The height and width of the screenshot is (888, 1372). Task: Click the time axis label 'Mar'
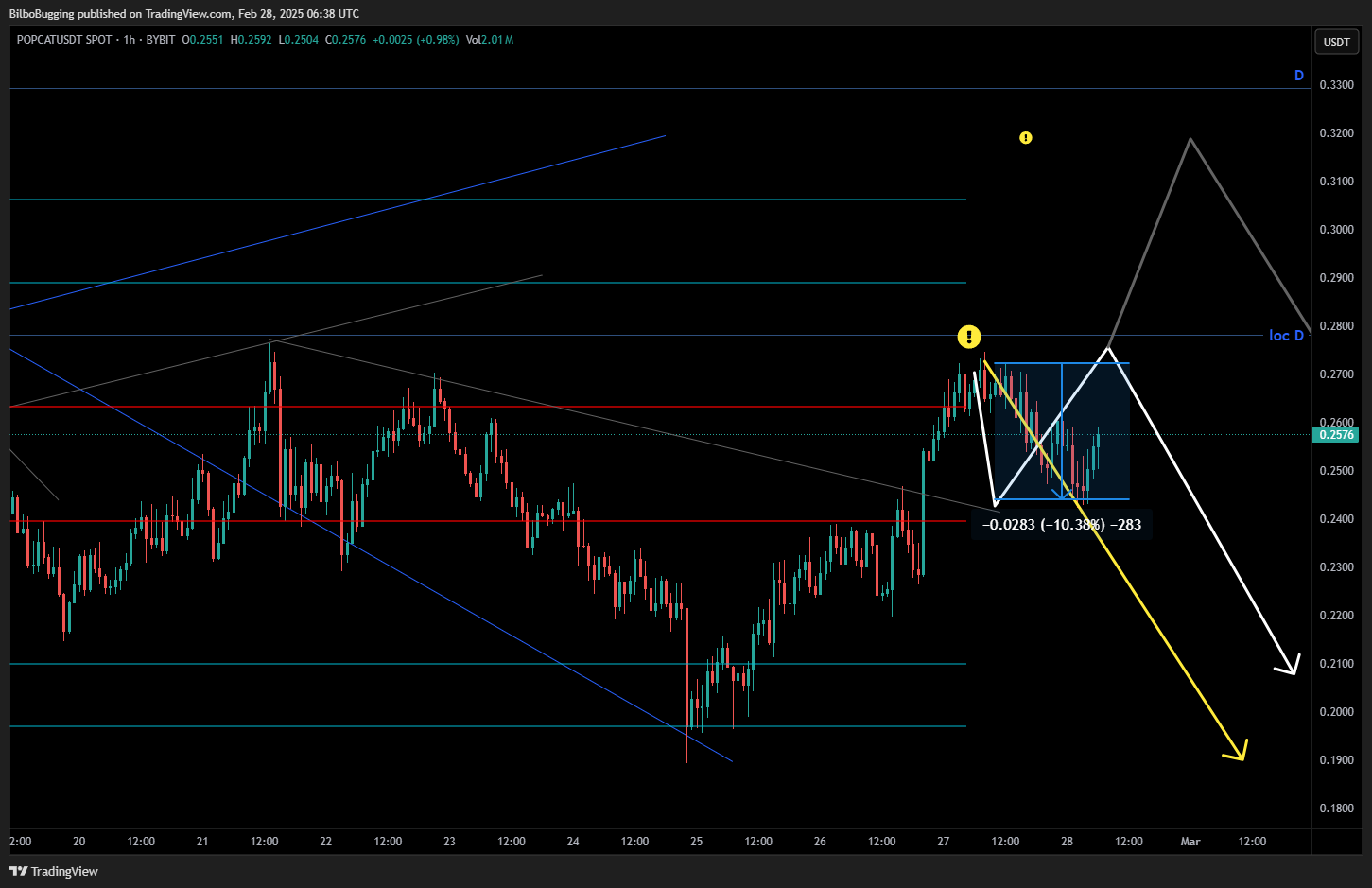[x=1190, y=842]
